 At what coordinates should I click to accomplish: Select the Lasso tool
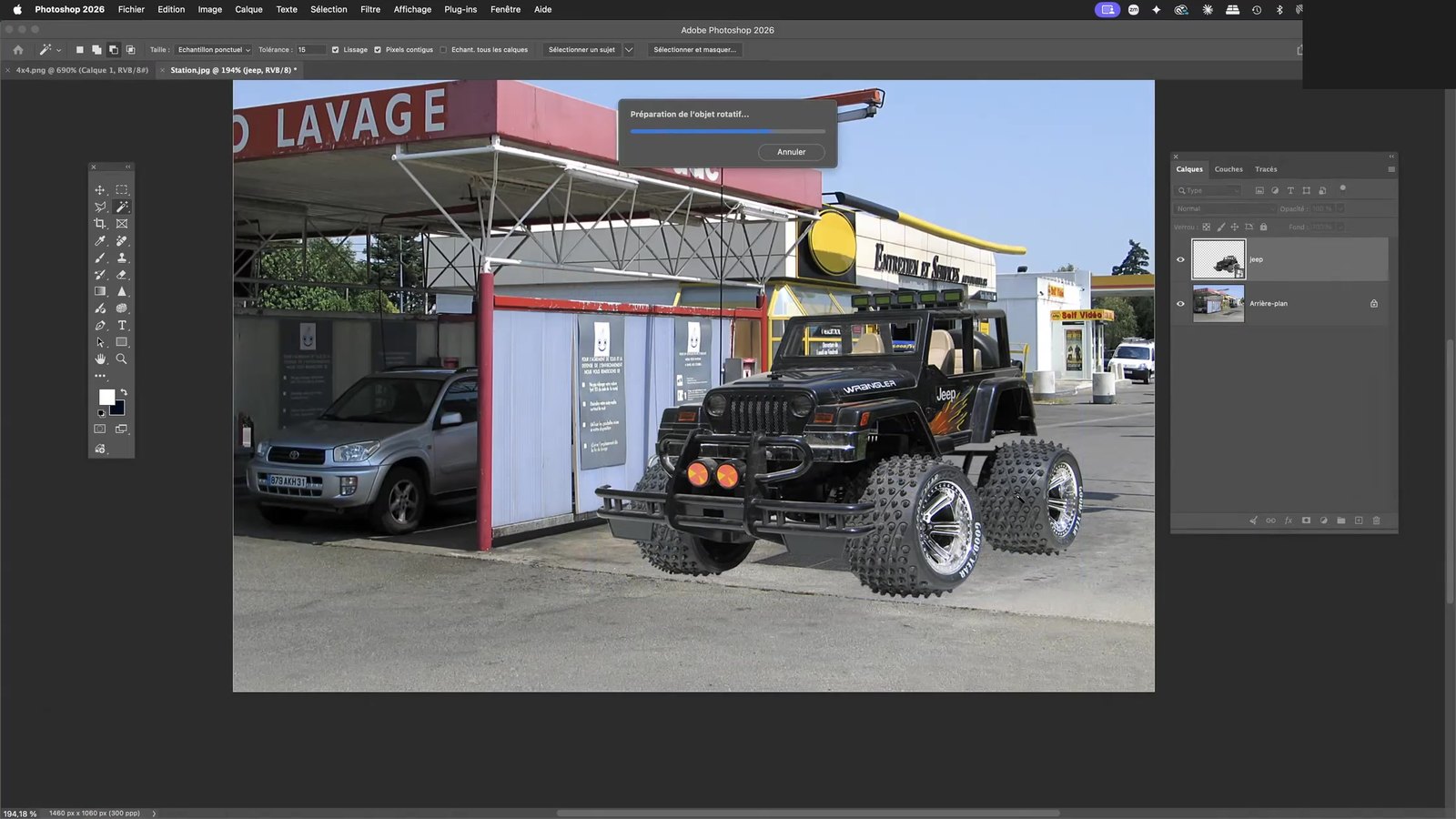pyautogui.click(x=100, y=207)
